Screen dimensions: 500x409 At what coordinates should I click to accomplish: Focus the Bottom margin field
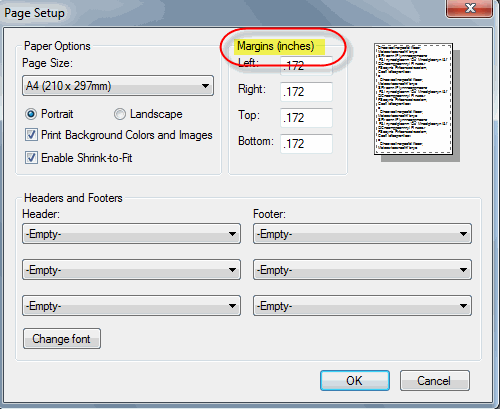(x=306, y=144)
